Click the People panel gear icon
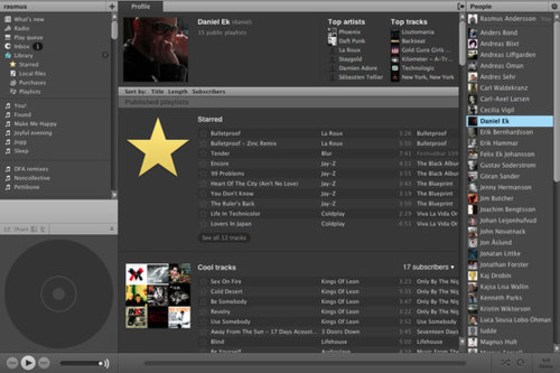Viewport: 560px width, 373px height. pos(554,6)
